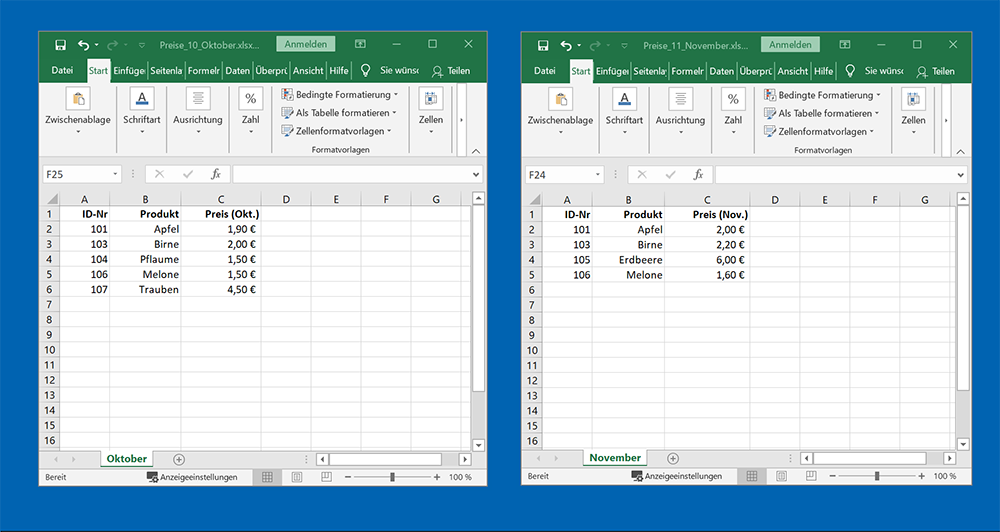The height and width of the screenshot is (532, 1000).
Task: Click Save icon in the Oktober window
Action: click(61, 45)
